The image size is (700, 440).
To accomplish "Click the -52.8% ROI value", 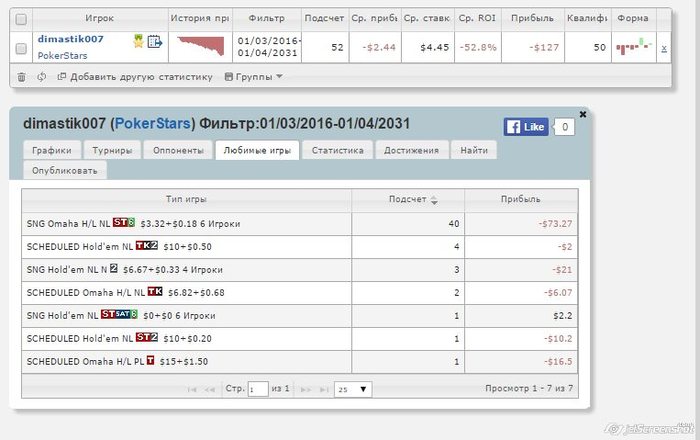I will [x=478, y=47].
